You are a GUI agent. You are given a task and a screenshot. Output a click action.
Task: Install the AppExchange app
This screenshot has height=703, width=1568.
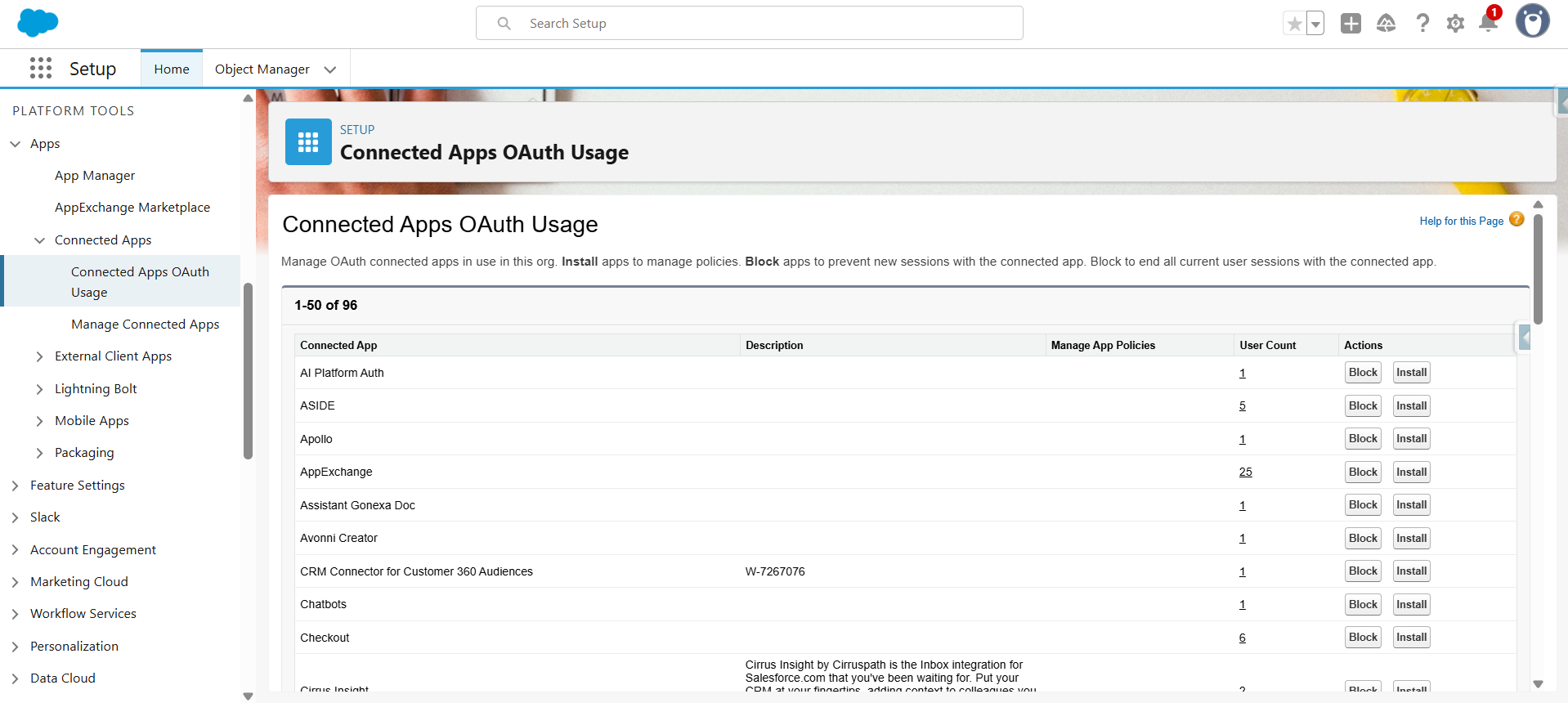1412,472
